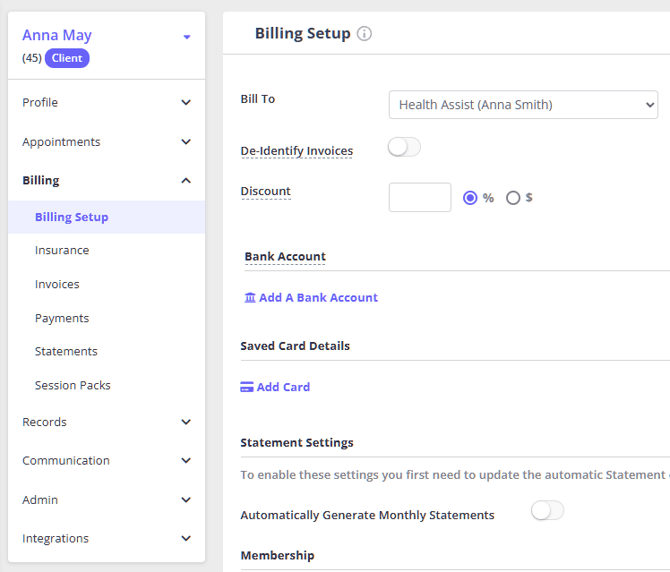
Task: Click the info icon beside Billing Setup
Action: click(365, 34)
